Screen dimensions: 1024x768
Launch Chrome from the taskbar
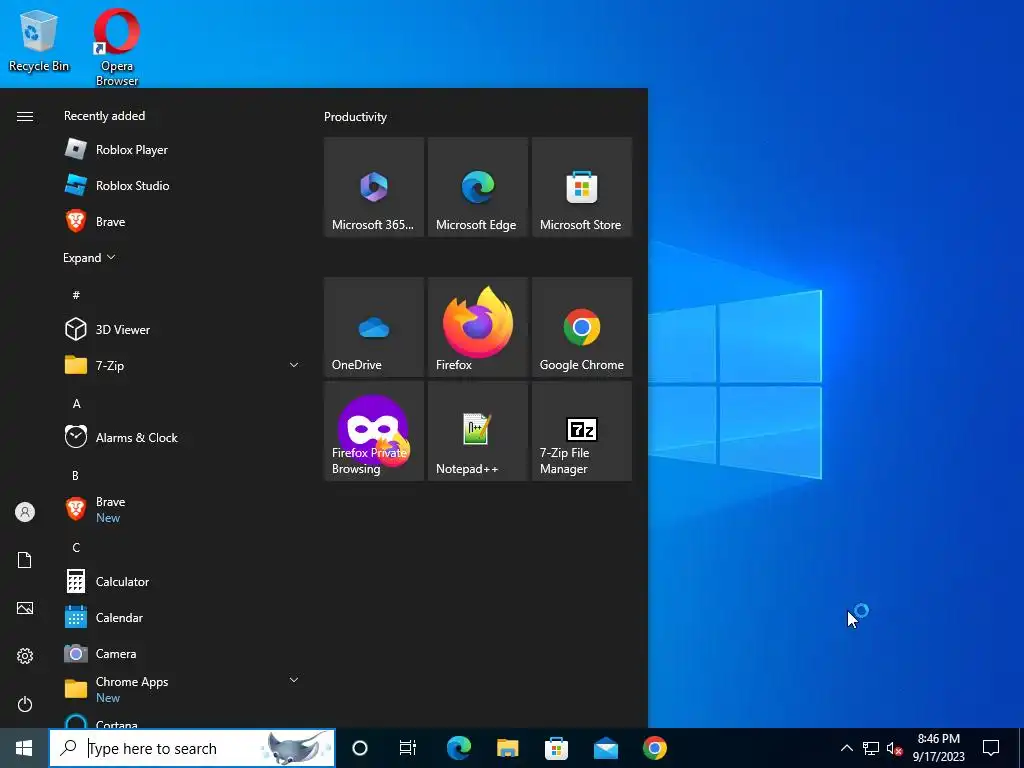[x=654, y=748]
